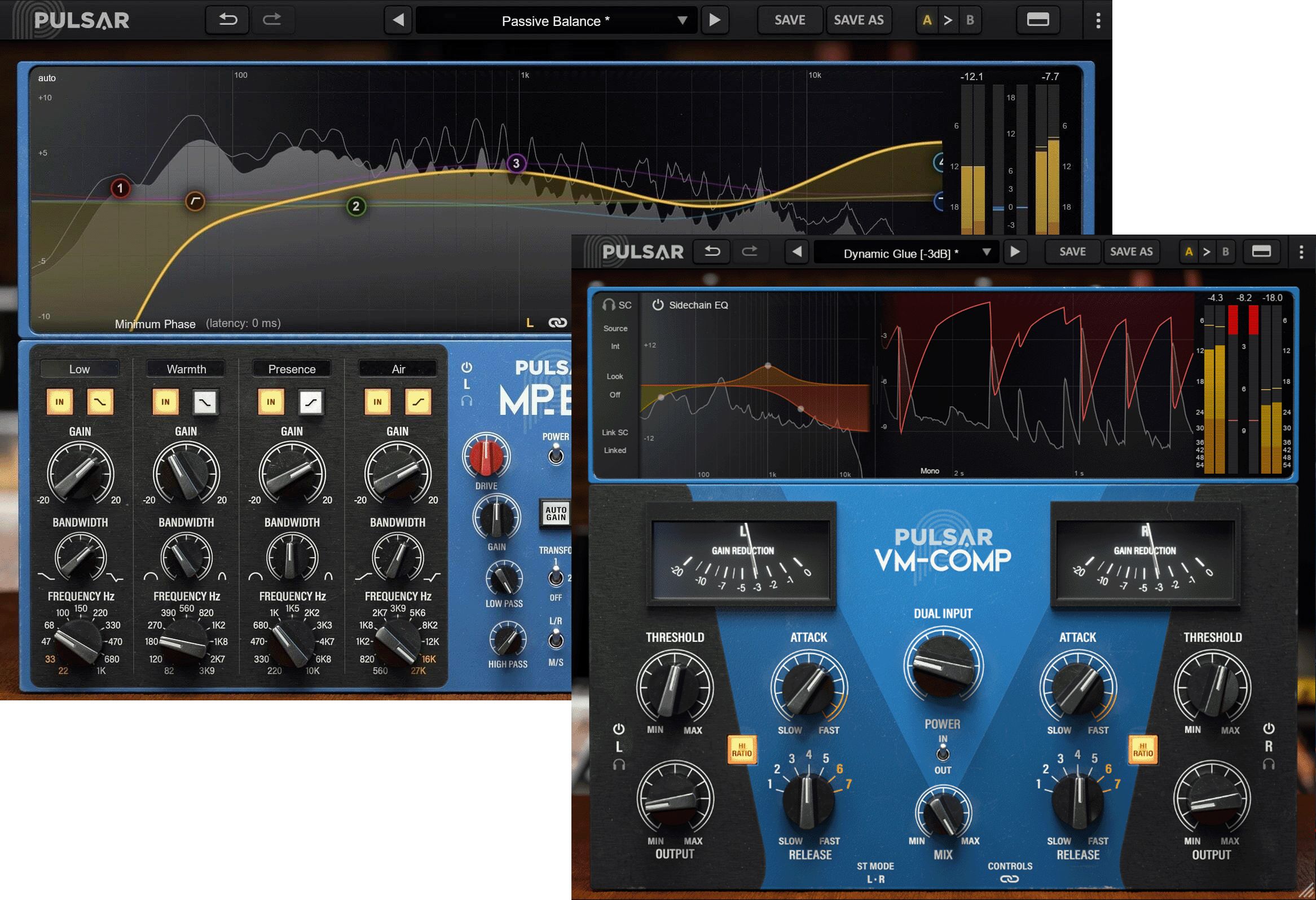Toggle MP-EQ L channel power icon

pos(466,367)
